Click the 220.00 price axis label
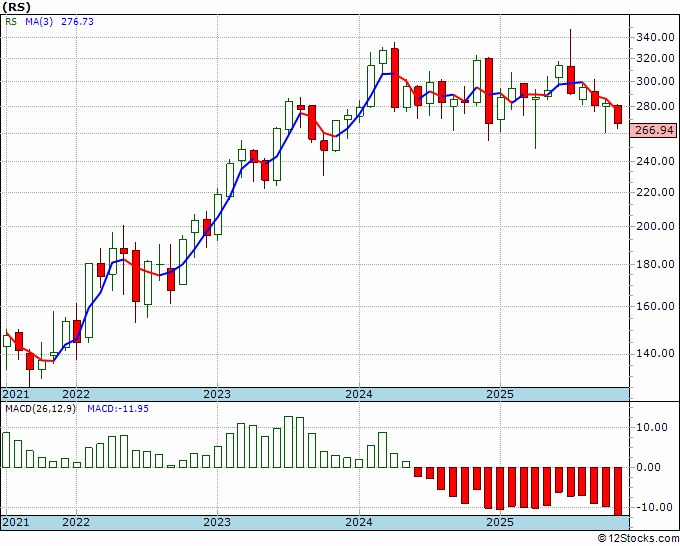This screenshot has width=680, height=546. coord(655,192)
